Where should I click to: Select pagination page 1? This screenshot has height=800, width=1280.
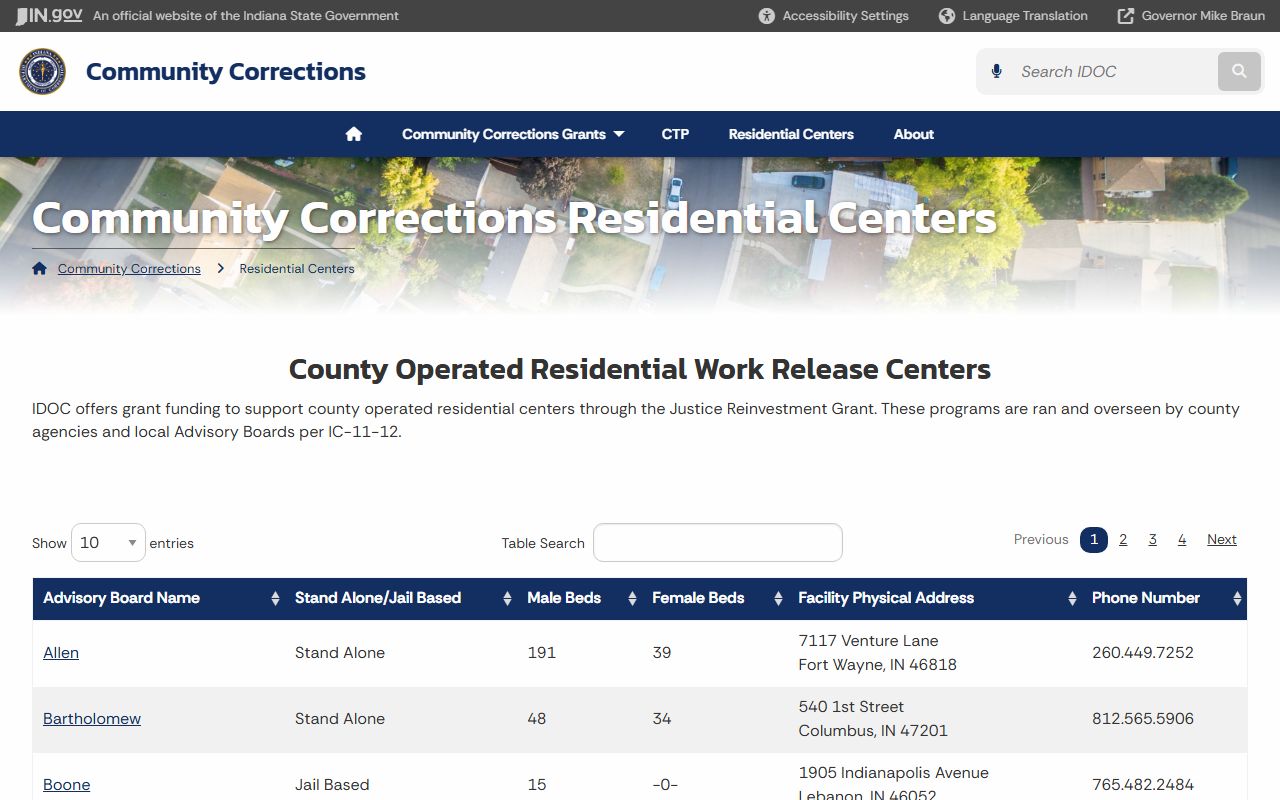(1094, 540)
